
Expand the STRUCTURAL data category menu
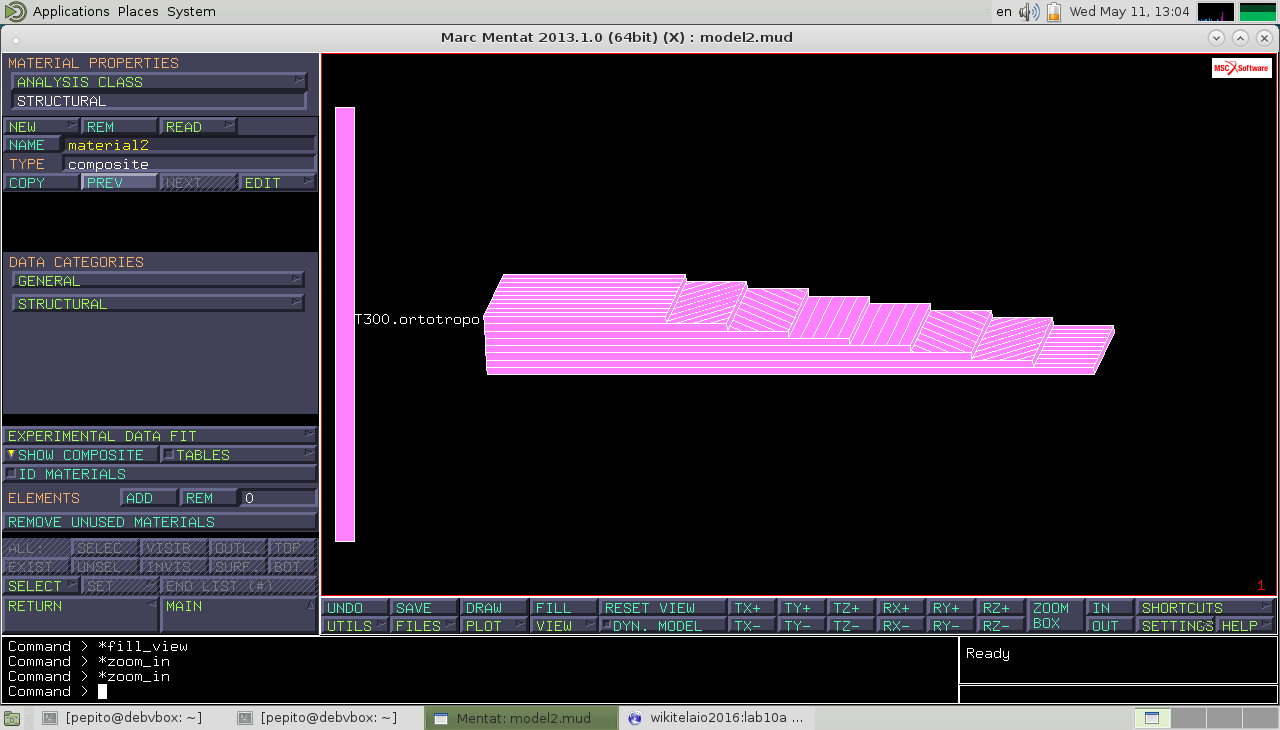(x=159, y=304)
